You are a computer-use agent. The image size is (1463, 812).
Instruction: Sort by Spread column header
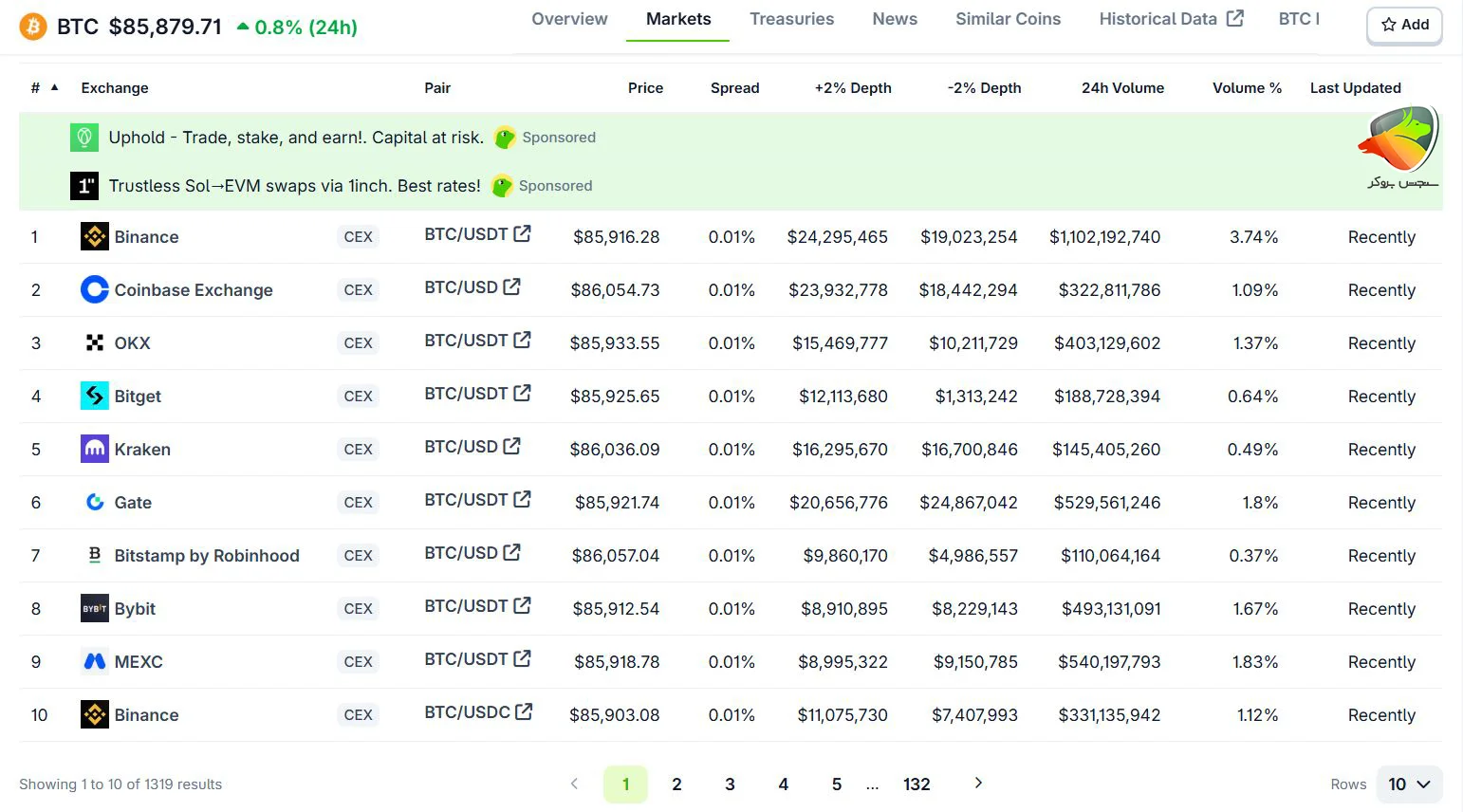(x=734, y=88)
